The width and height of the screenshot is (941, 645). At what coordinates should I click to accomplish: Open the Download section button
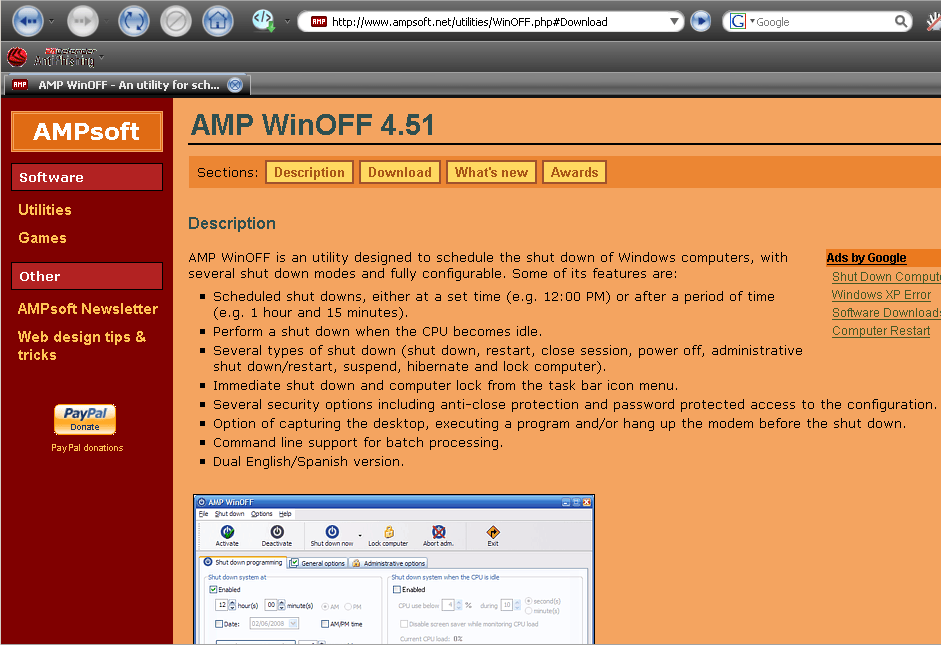pos(399,171)
